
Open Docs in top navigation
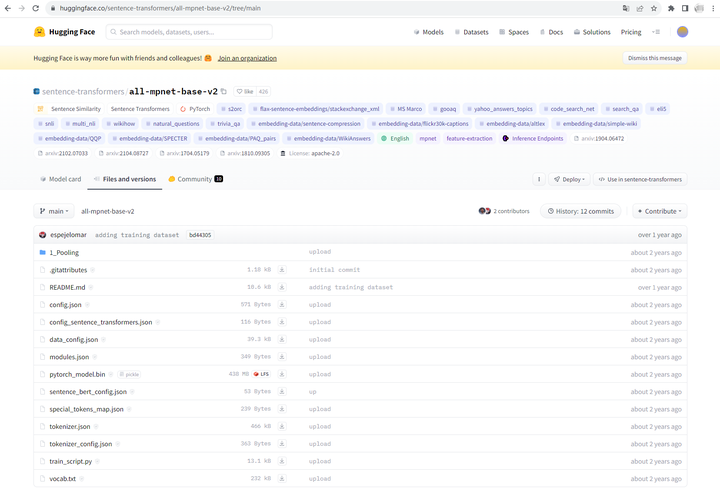pos(551,32)
